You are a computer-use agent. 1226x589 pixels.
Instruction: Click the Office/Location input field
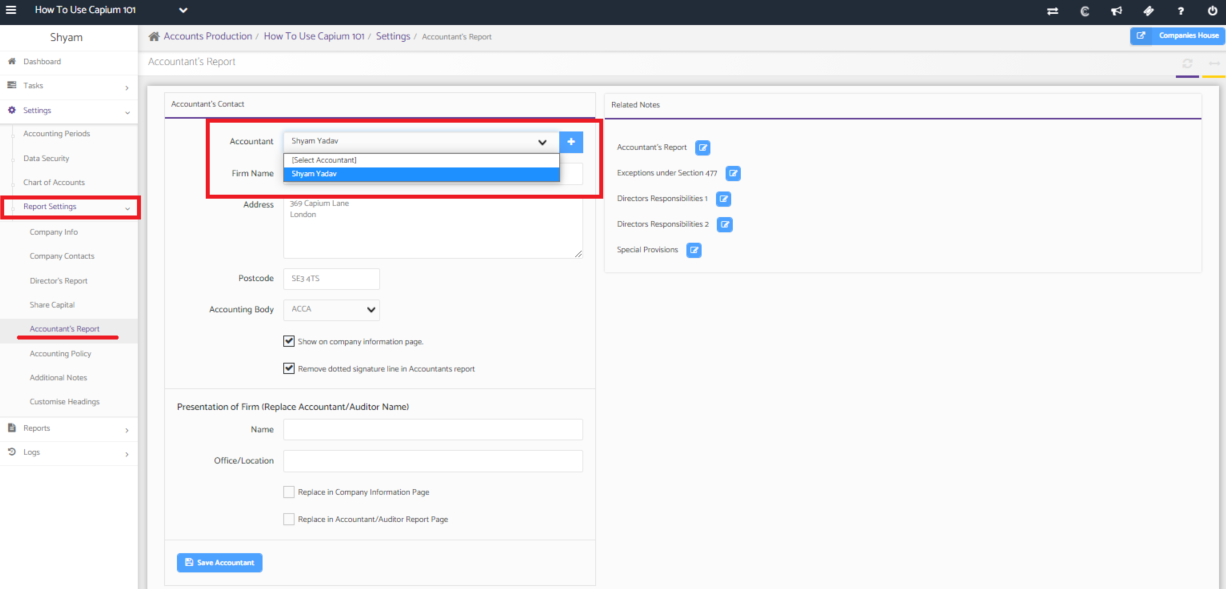coord(433,461)
